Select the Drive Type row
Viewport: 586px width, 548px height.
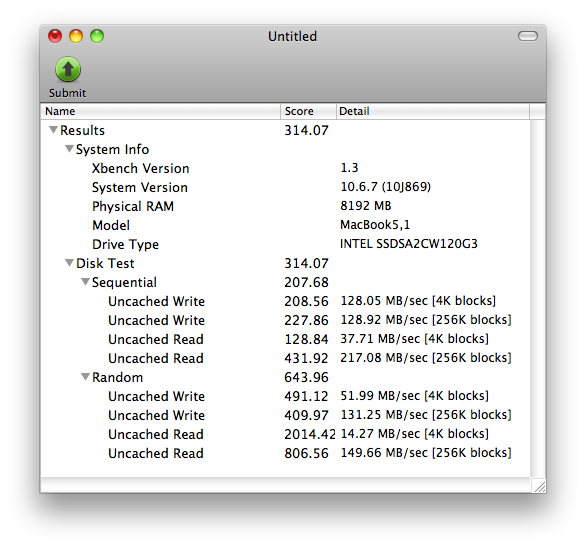[285, 244]
